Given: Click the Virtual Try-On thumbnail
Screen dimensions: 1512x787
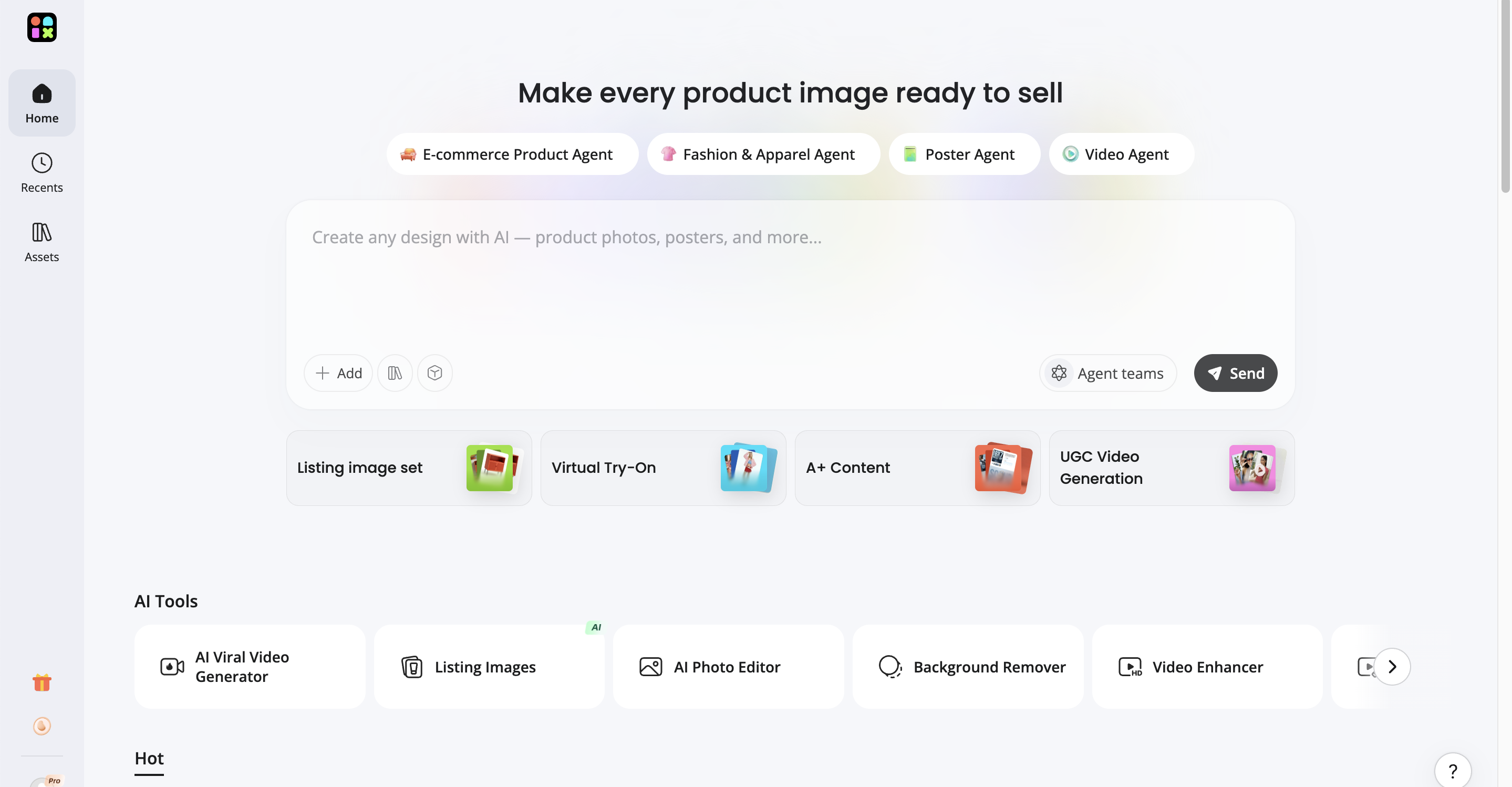Looking at the screenshot, I should pos(748,468).
